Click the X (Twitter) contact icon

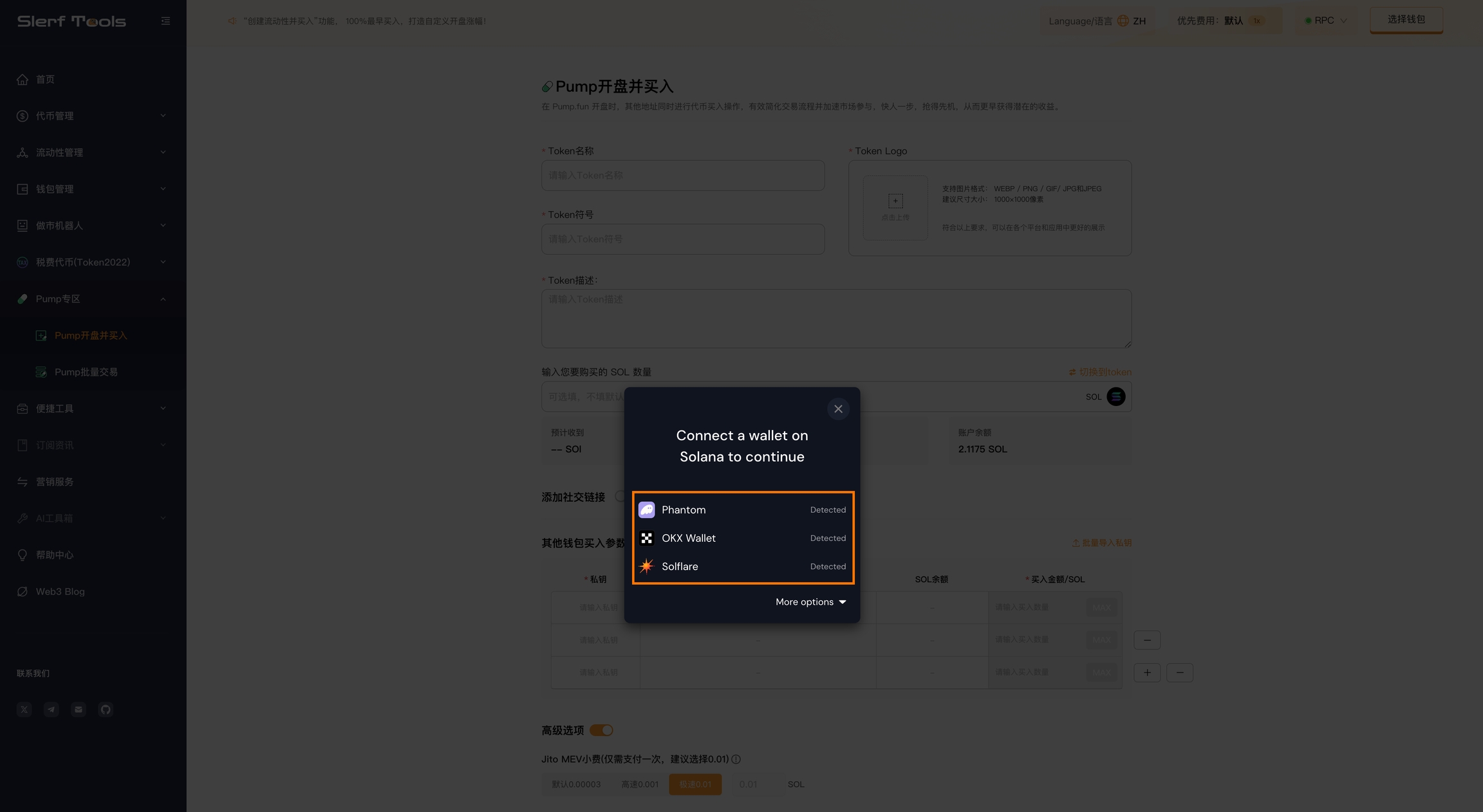pyautogui.click(x=24, y=710)
